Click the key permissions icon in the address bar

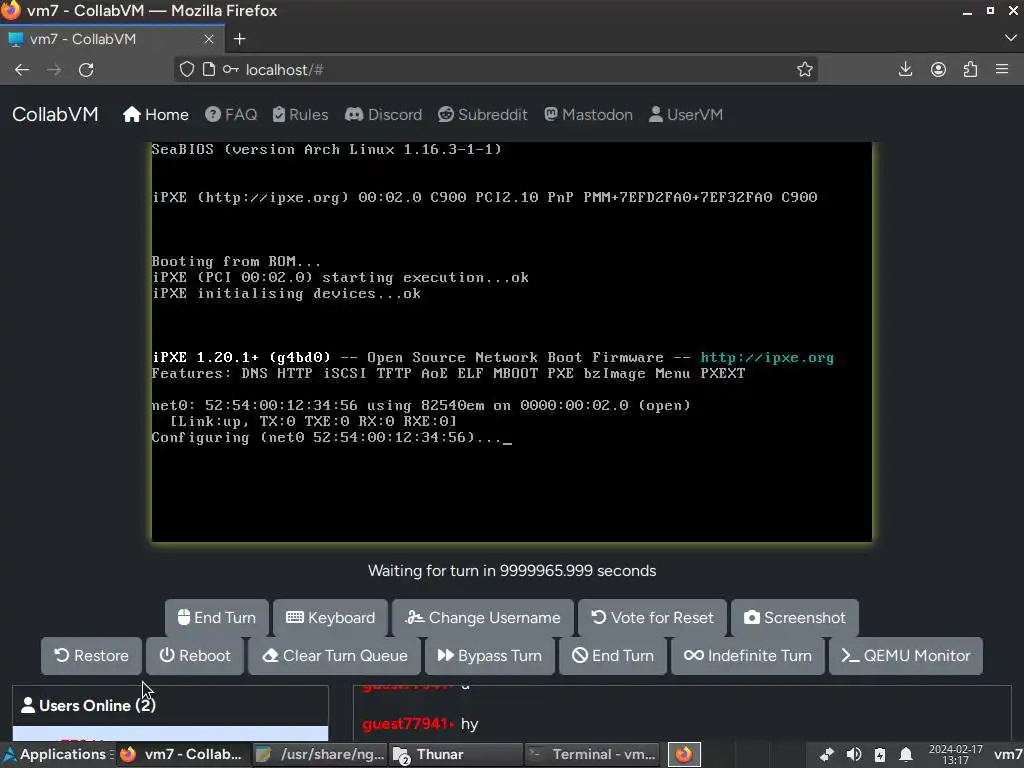[231, 69]
